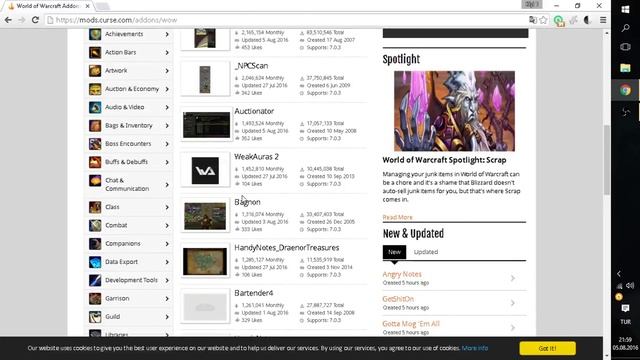Expand the Artwork category chevron
The height and width of the screenshot is (360, 640).
[167, 71]
